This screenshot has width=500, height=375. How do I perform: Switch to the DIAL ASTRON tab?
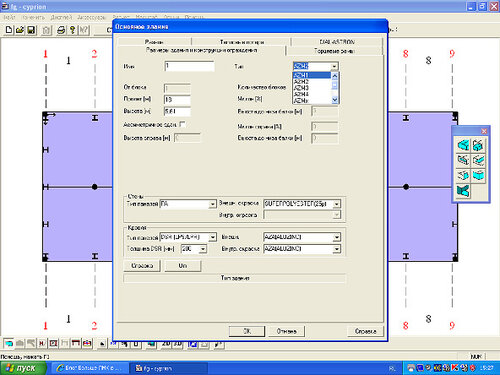pyautogui.click(x=337, y=42)
